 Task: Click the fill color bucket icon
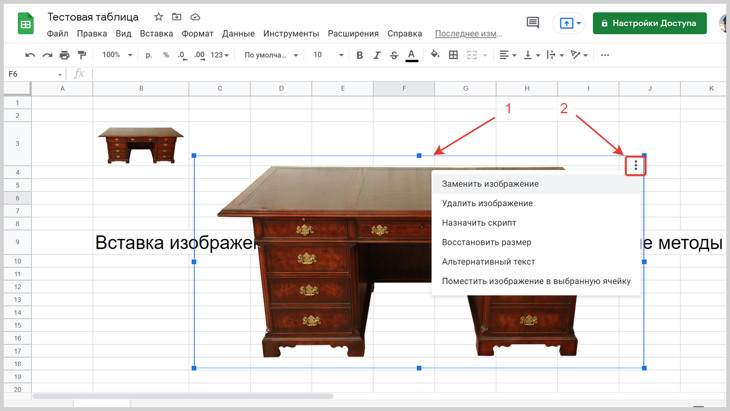(x=435, y=55)
